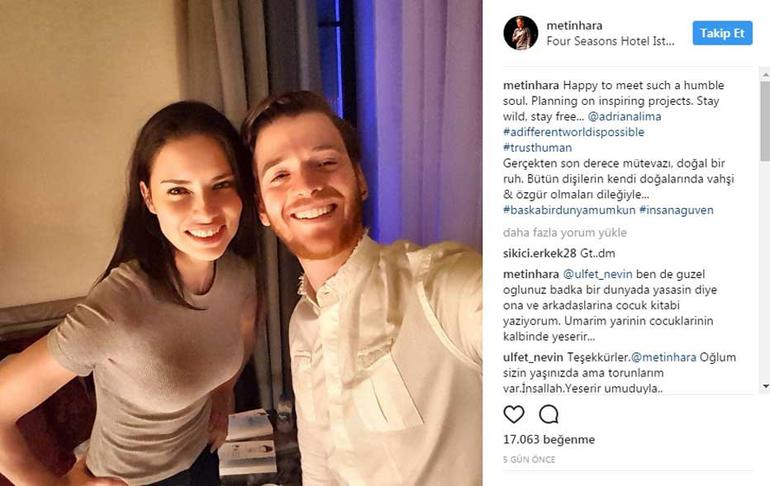Open sikici.erkek28 commenter profile
Screen dimensions: 770x486
540,253
